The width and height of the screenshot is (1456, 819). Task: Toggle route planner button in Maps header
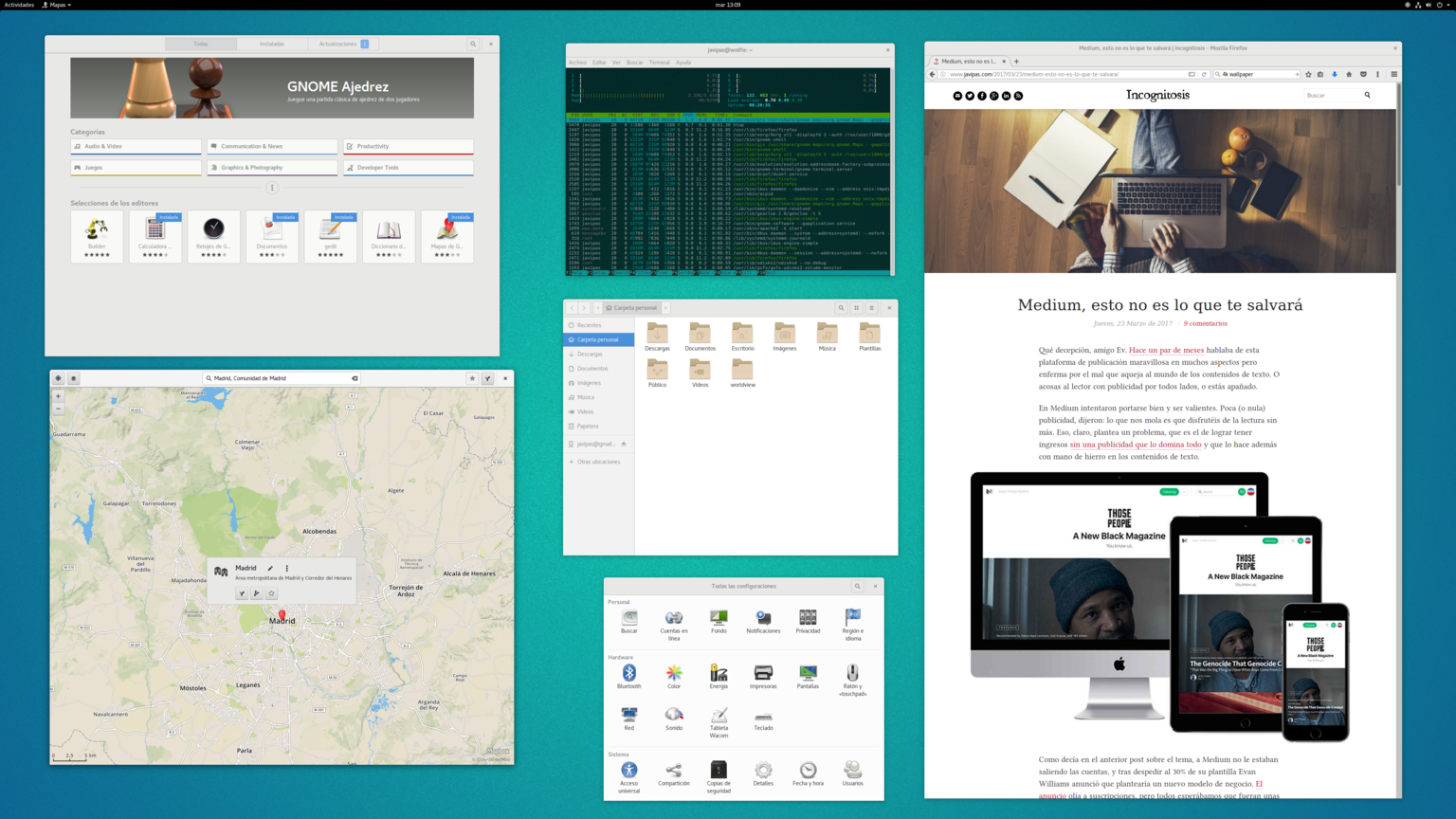click(x=487, y=378)
